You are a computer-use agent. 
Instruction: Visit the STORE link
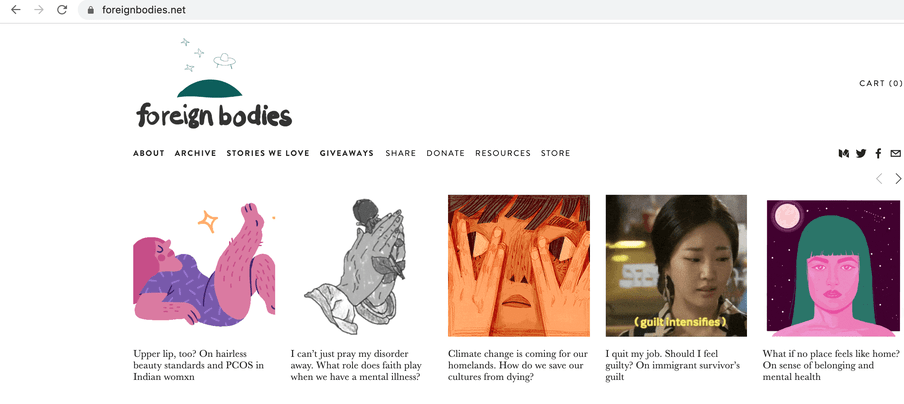[x=556, y=153]
